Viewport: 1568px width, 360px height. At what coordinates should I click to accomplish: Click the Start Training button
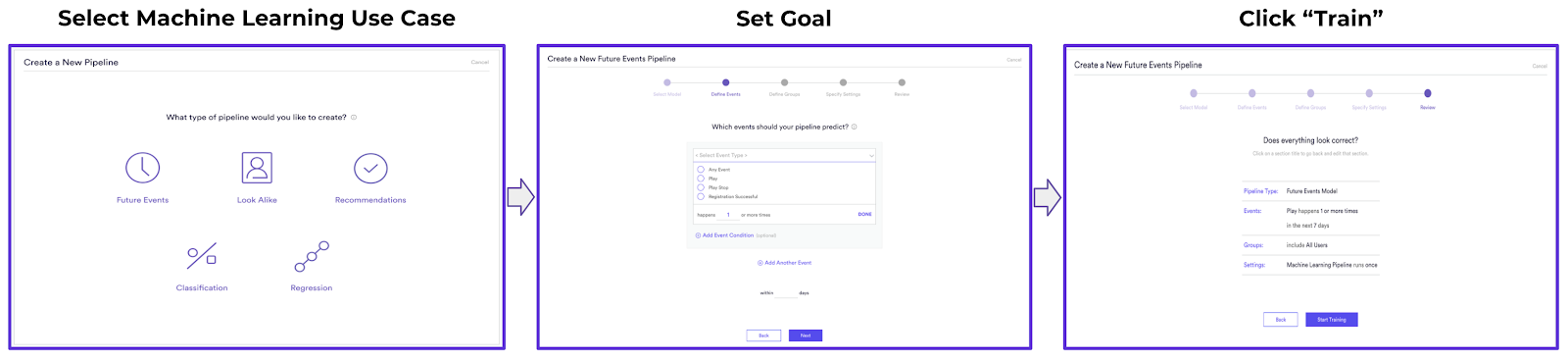[1332, 320]
